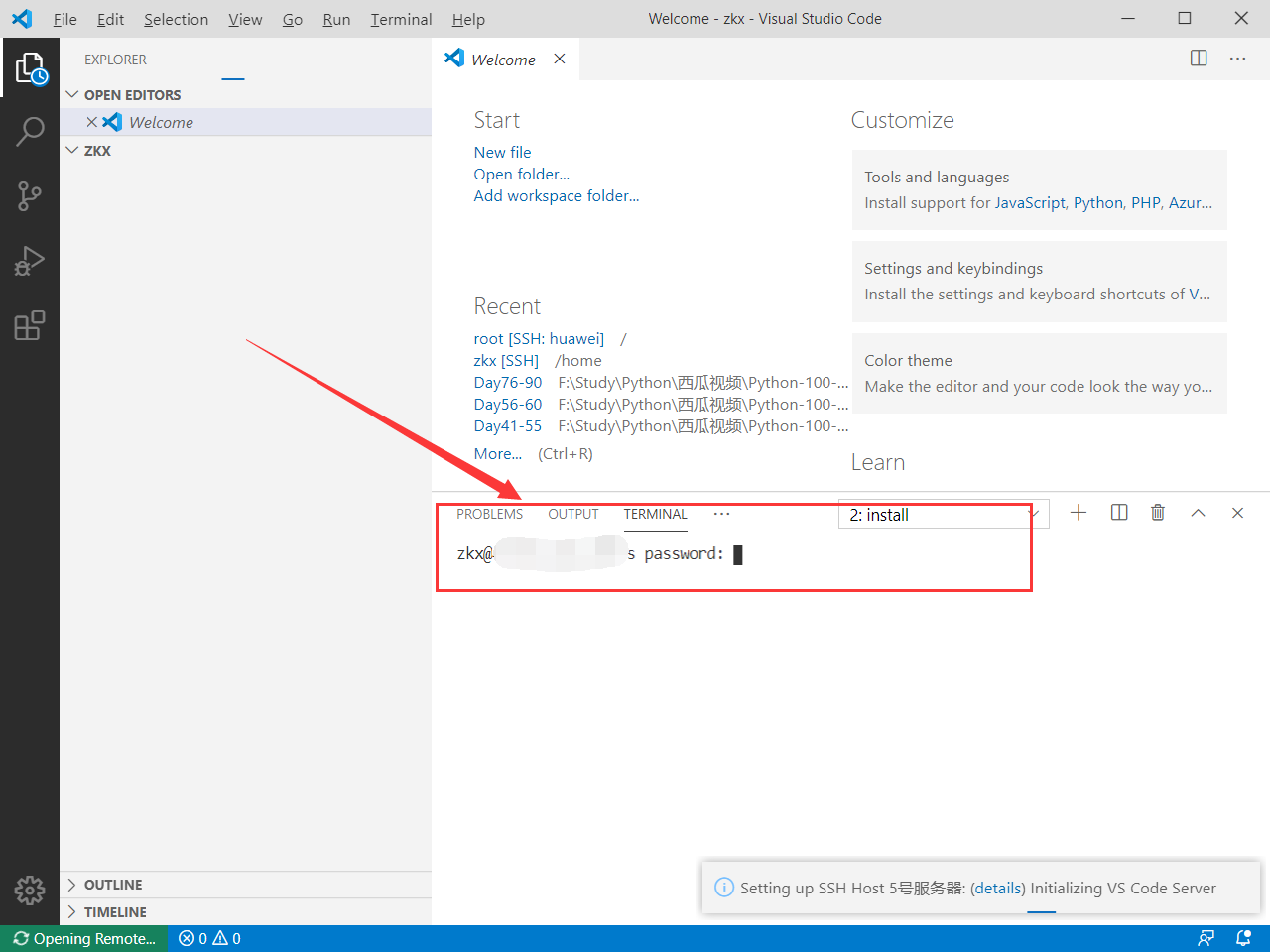Viewport: 1270px width, 952px height.
Task: Open Run and Debug view
Action: (30, 261)
